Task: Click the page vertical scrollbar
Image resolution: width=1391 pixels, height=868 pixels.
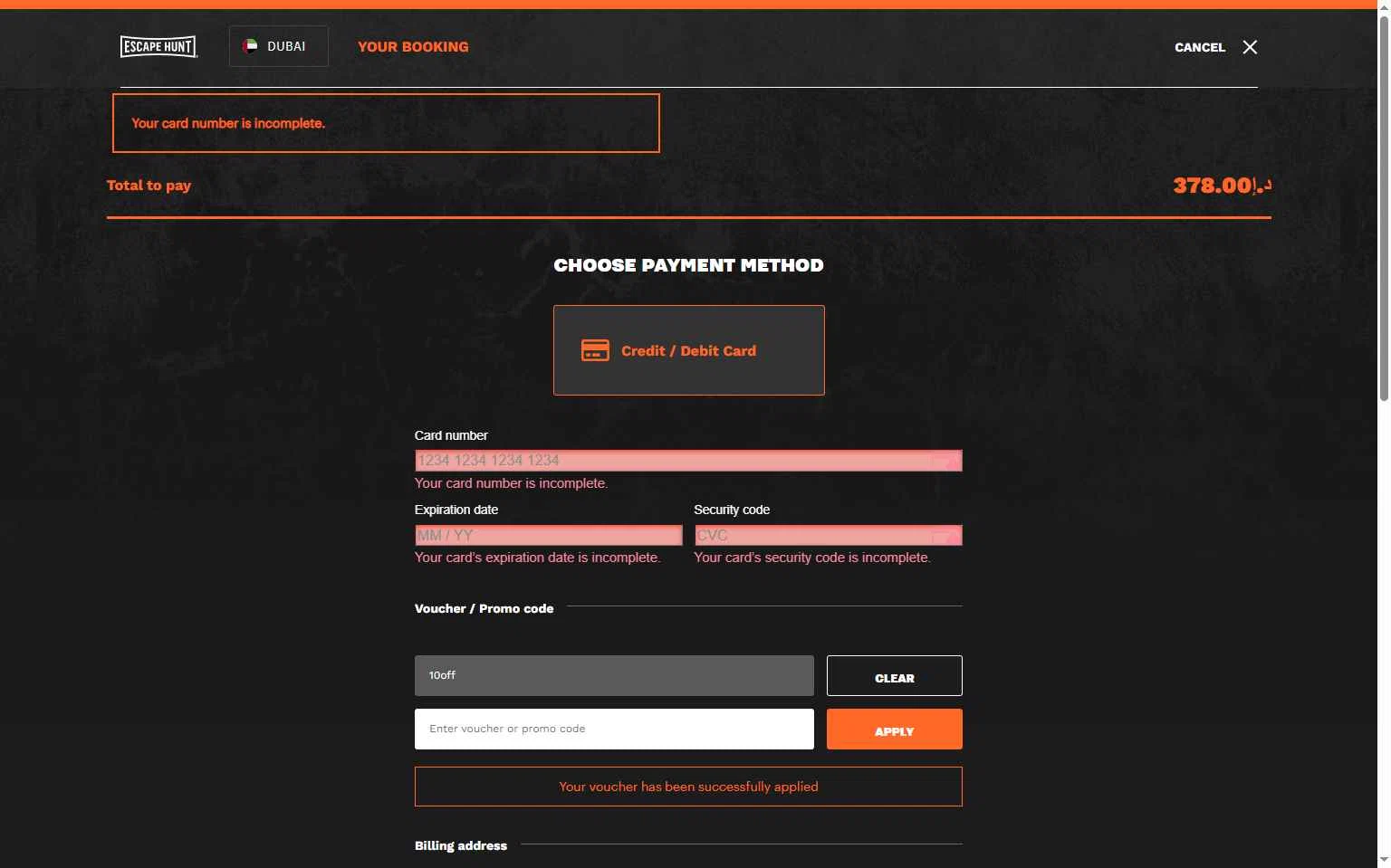Action: pos(1384,208)
